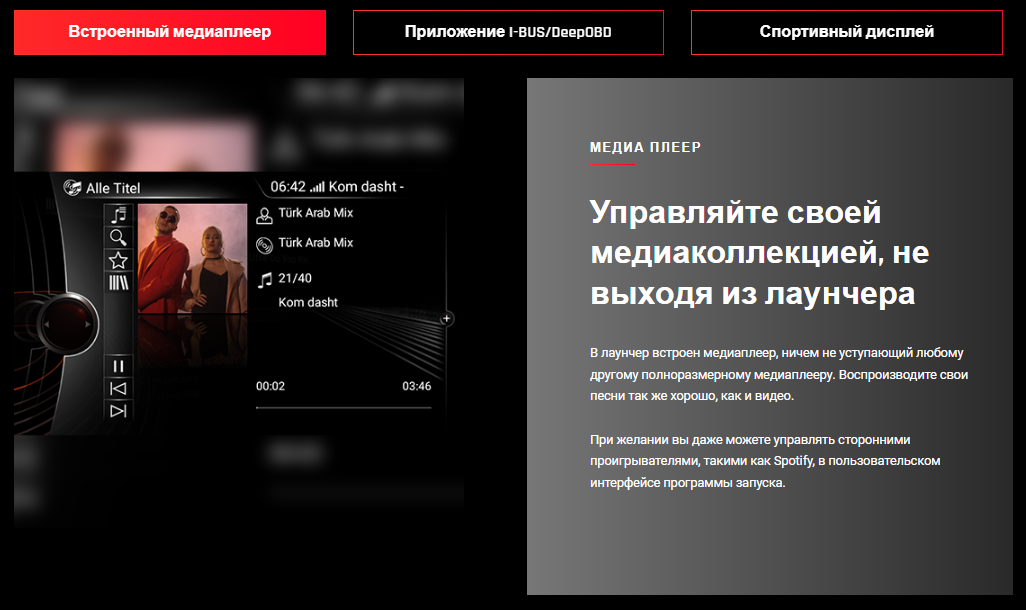Click the signal strength bars icon
This screenshot has width=1026, height=610.
(317, 188)
